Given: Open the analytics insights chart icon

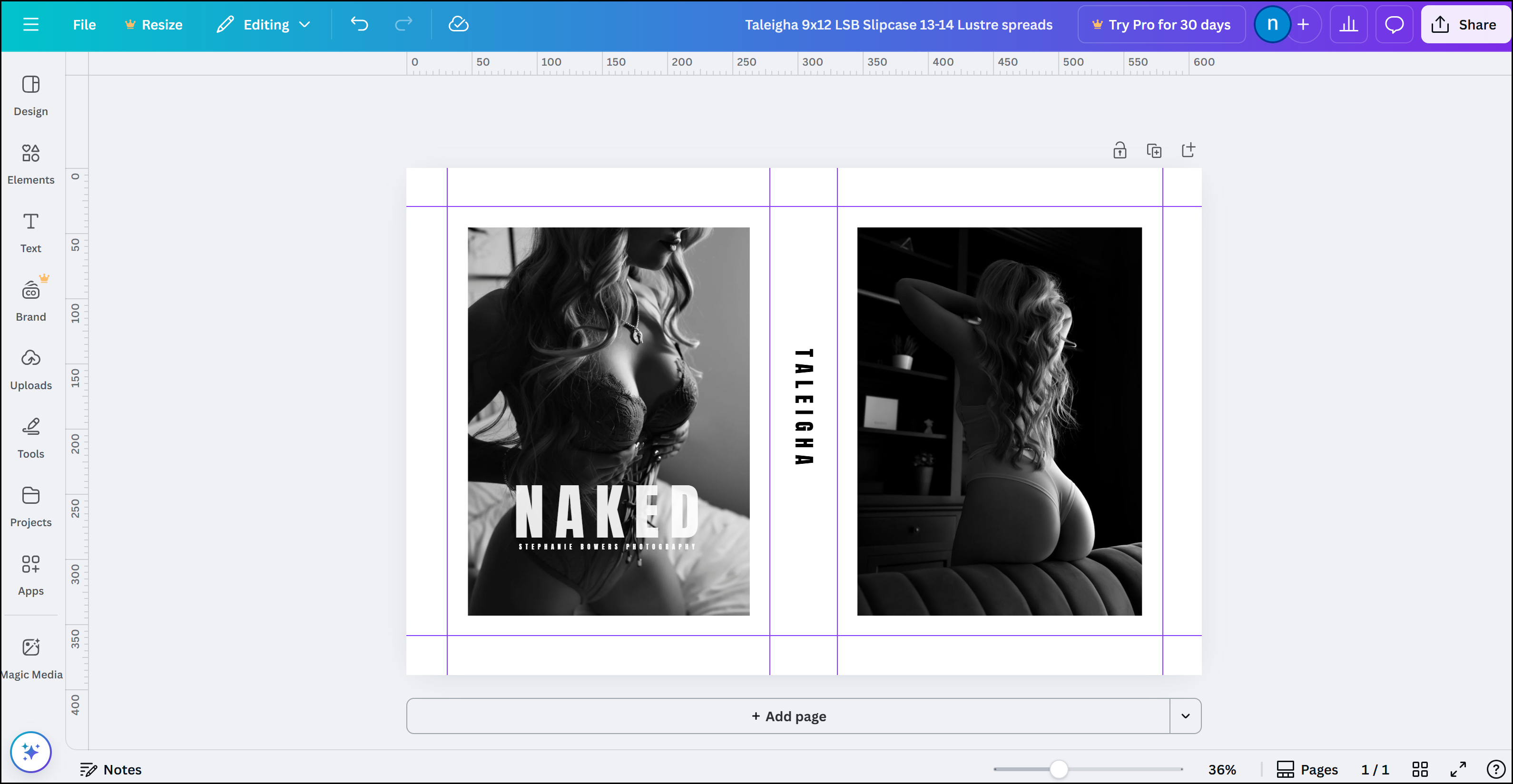Looking at the screenshot, I should [1348, 25].
